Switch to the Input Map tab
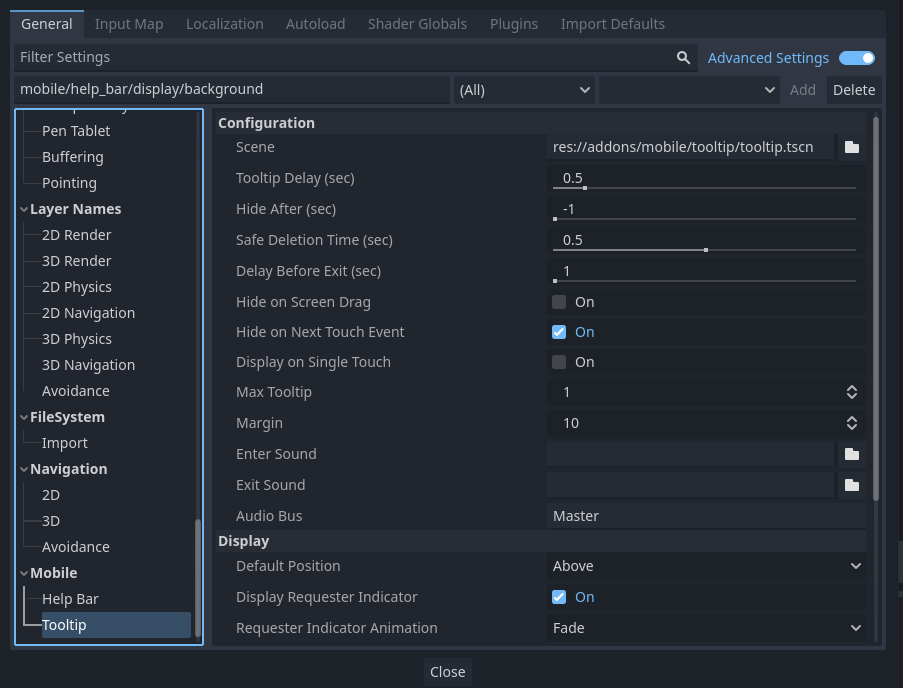 coord(129,24)
